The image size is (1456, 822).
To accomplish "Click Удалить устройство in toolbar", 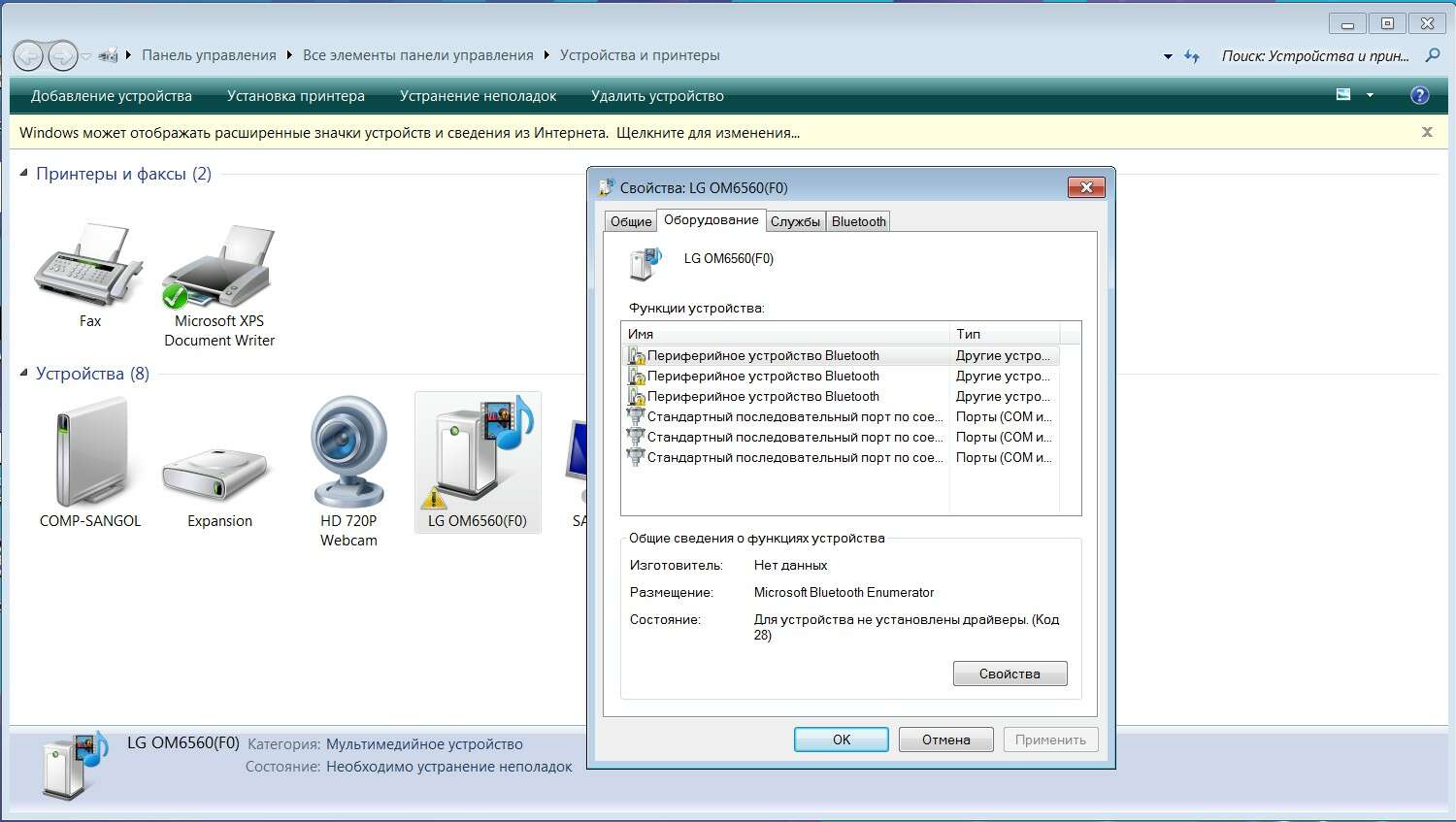I will point(657,96).
